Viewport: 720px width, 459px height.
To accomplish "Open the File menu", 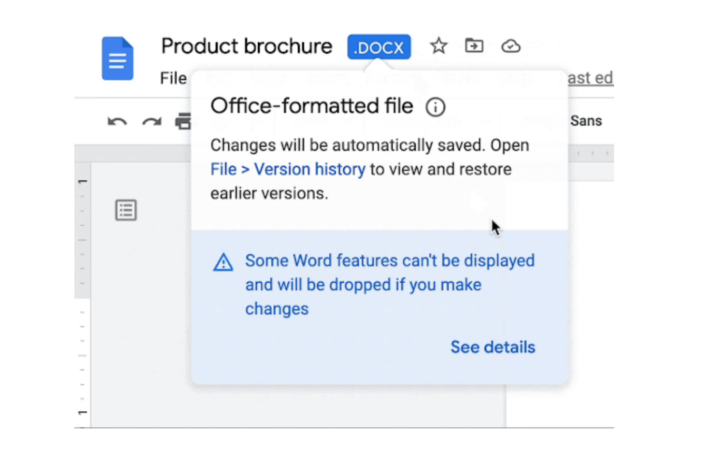I will 173,78.
